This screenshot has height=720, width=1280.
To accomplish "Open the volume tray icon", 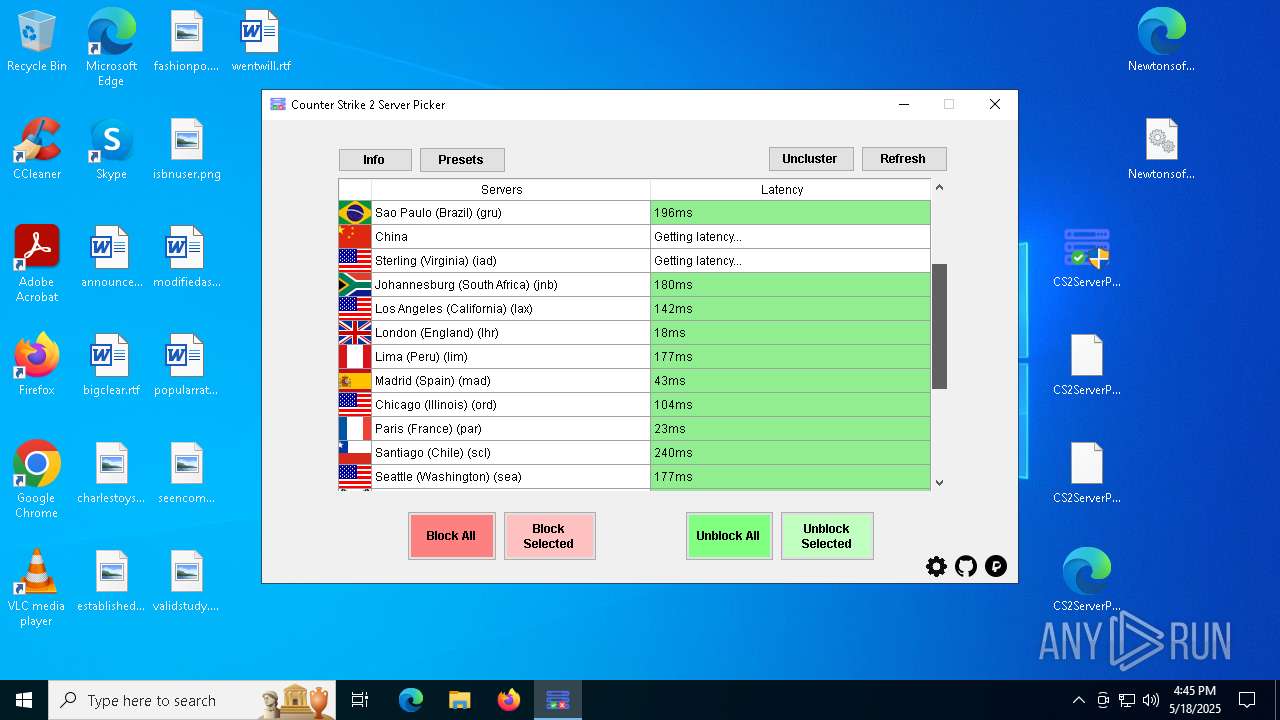I will click(x=1151, y=700).
